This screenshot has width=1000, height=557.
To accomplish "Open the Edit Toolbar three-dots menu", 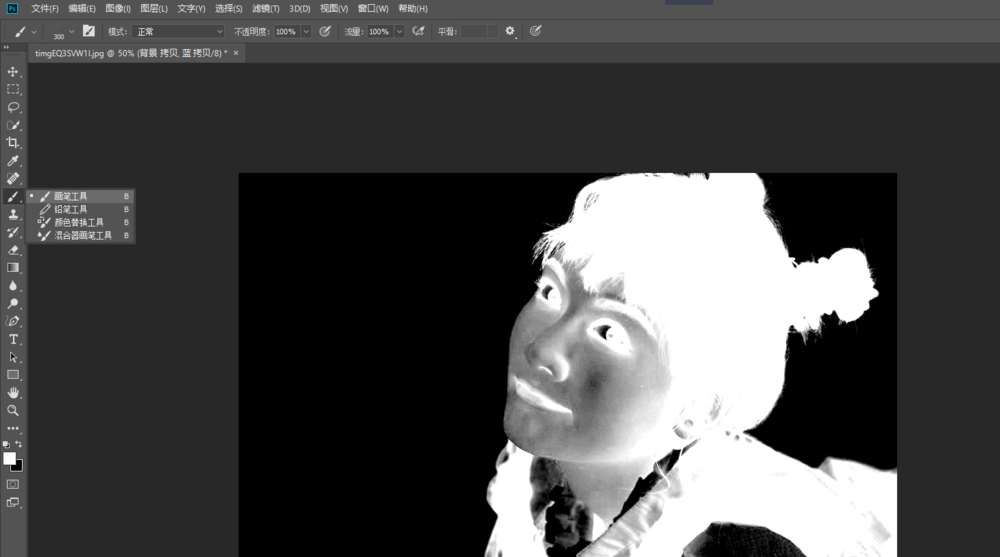I will [13, 428].
